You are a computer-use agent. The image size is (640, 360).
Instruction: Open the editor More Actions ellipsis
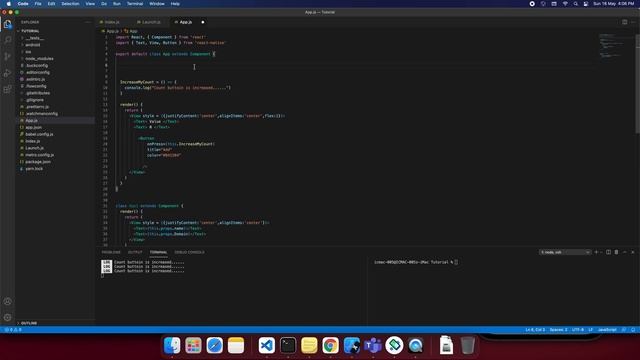(633, 22)
